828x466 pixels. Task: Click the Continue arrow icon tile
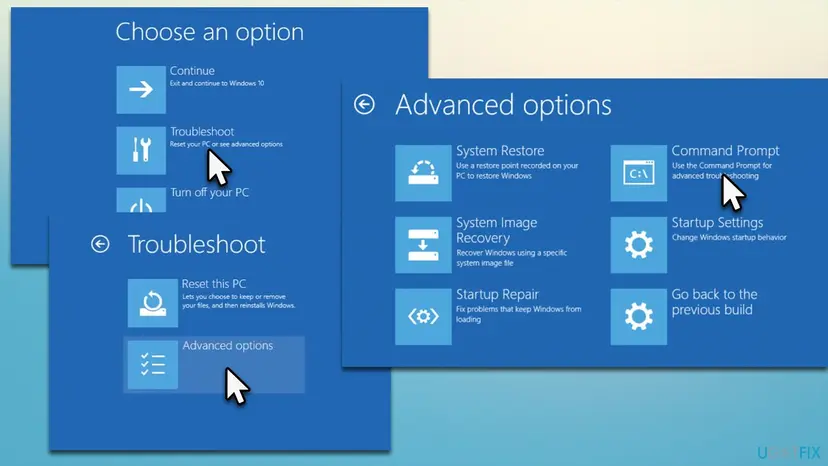[141, 89]
